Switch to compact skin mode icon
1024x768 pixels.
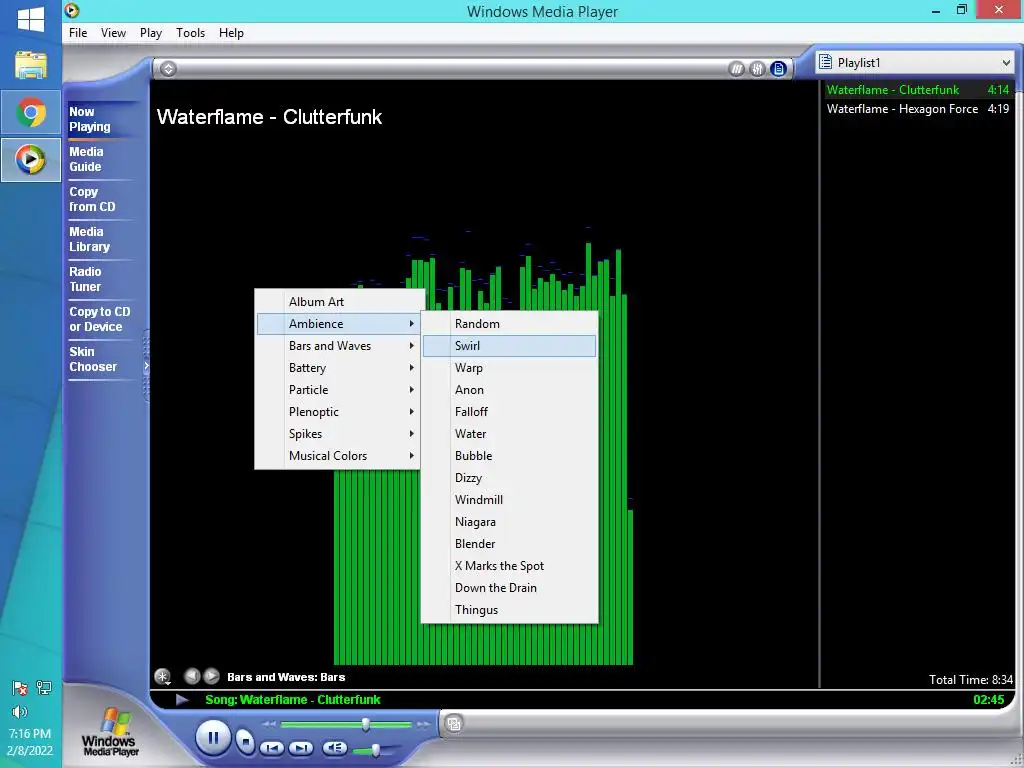click(x=454, y=723)
